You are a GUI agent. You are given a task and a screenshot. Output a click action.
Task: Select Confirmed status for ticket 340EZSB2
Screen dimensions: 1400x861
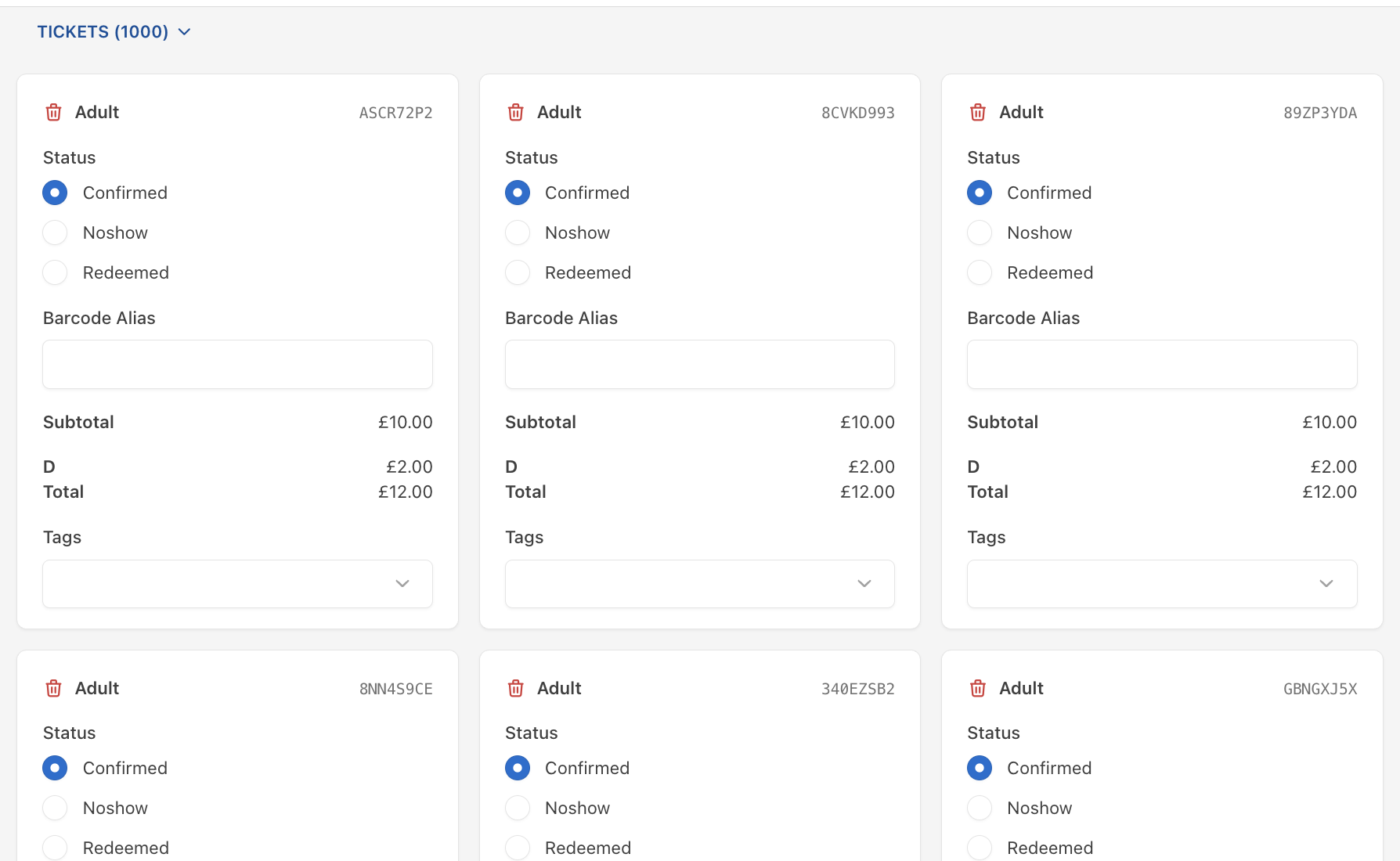(x=518, y=768)
